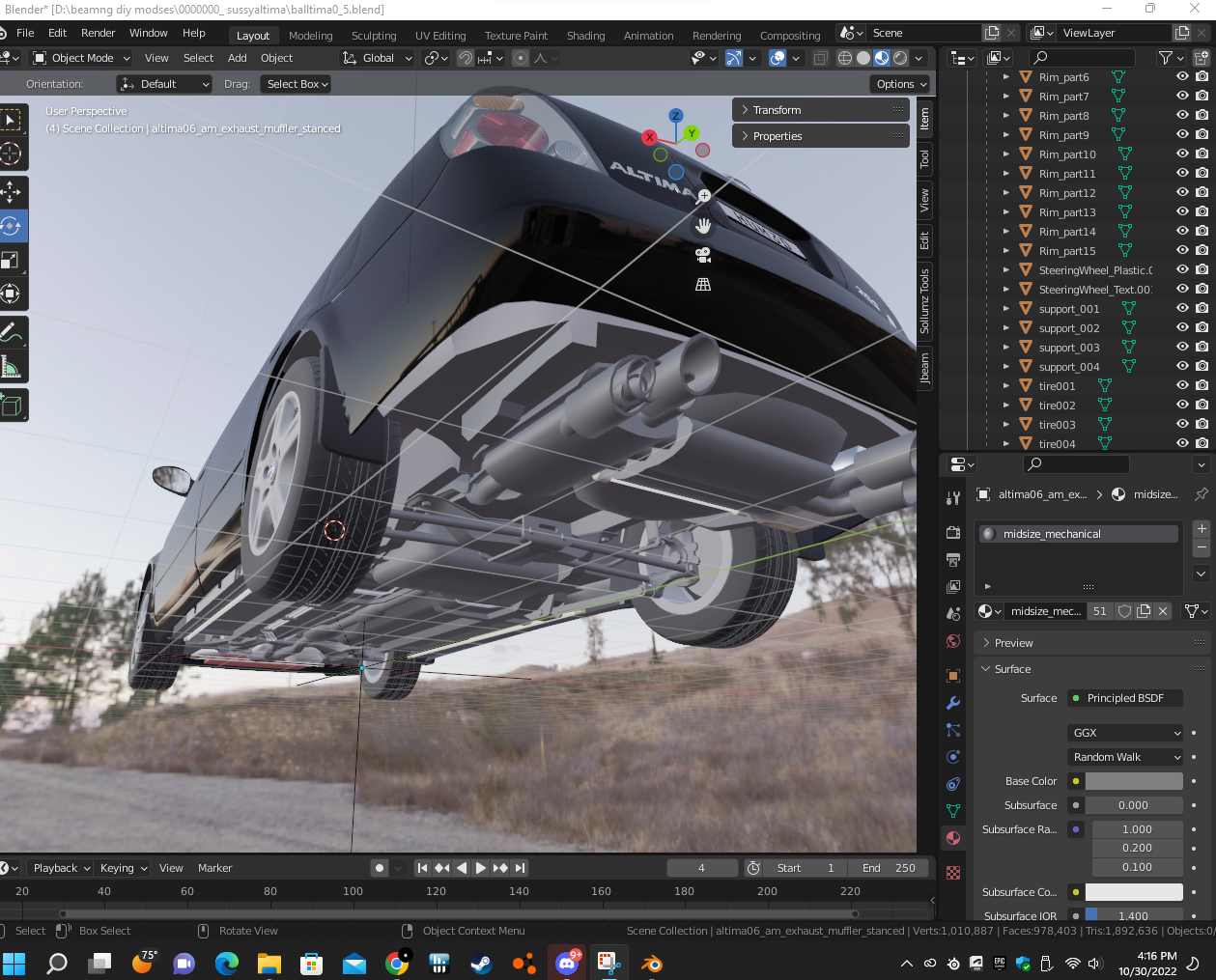Image resolution: width=1216 pixels, height=980 pixels.
Task: Open the Keying popover
Action: (x=124, y=868)
